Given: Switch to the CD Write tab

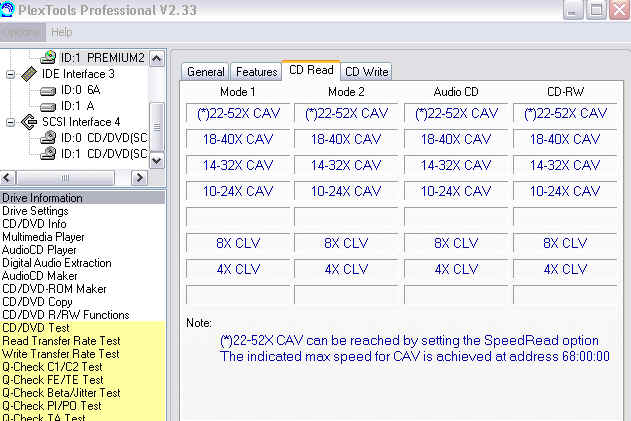Looking at the screenshot, I should pyautogui.click(x=367, y=72).
